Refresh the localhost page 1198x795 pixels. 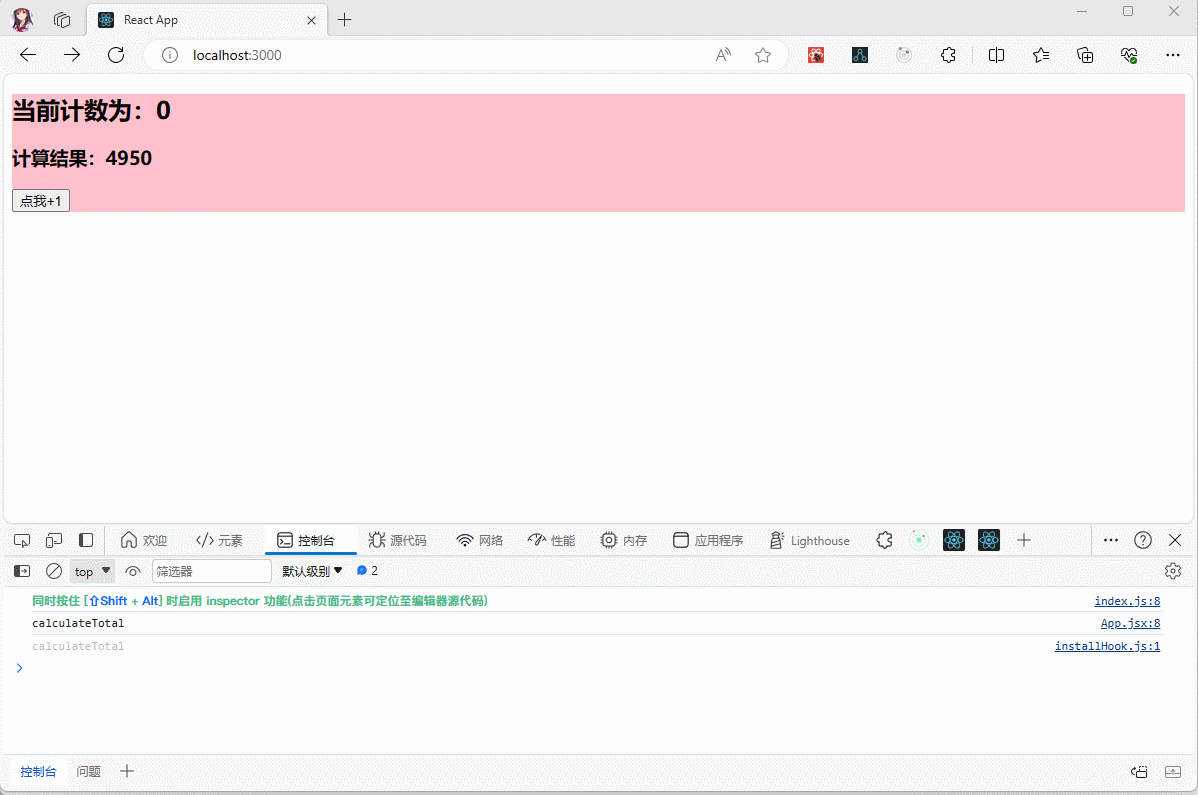tap(116, 55)
